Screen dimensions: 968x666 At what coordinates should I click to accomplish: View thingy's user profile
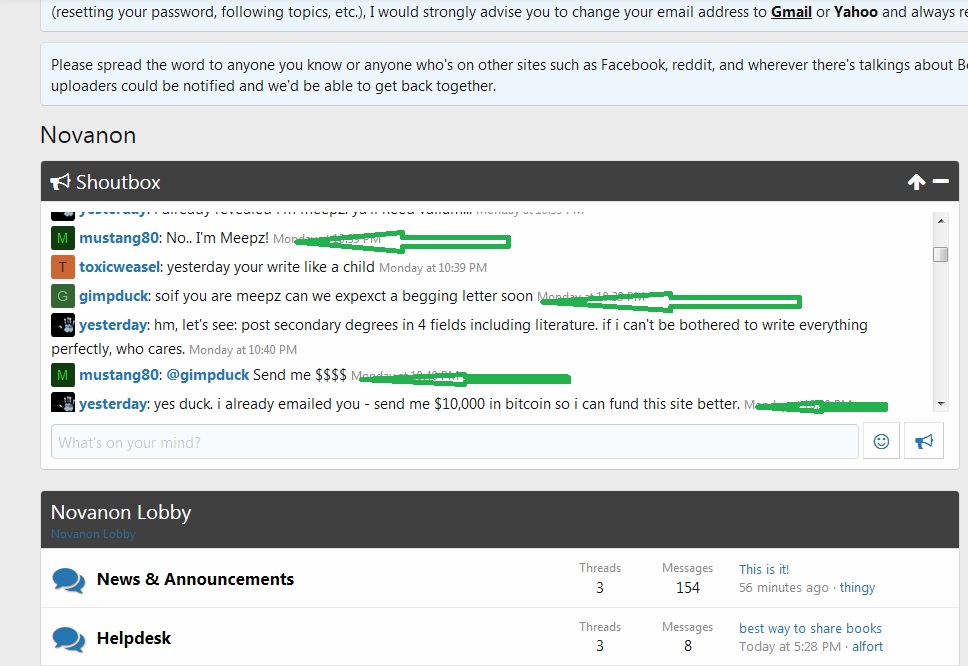click(857, 587)
